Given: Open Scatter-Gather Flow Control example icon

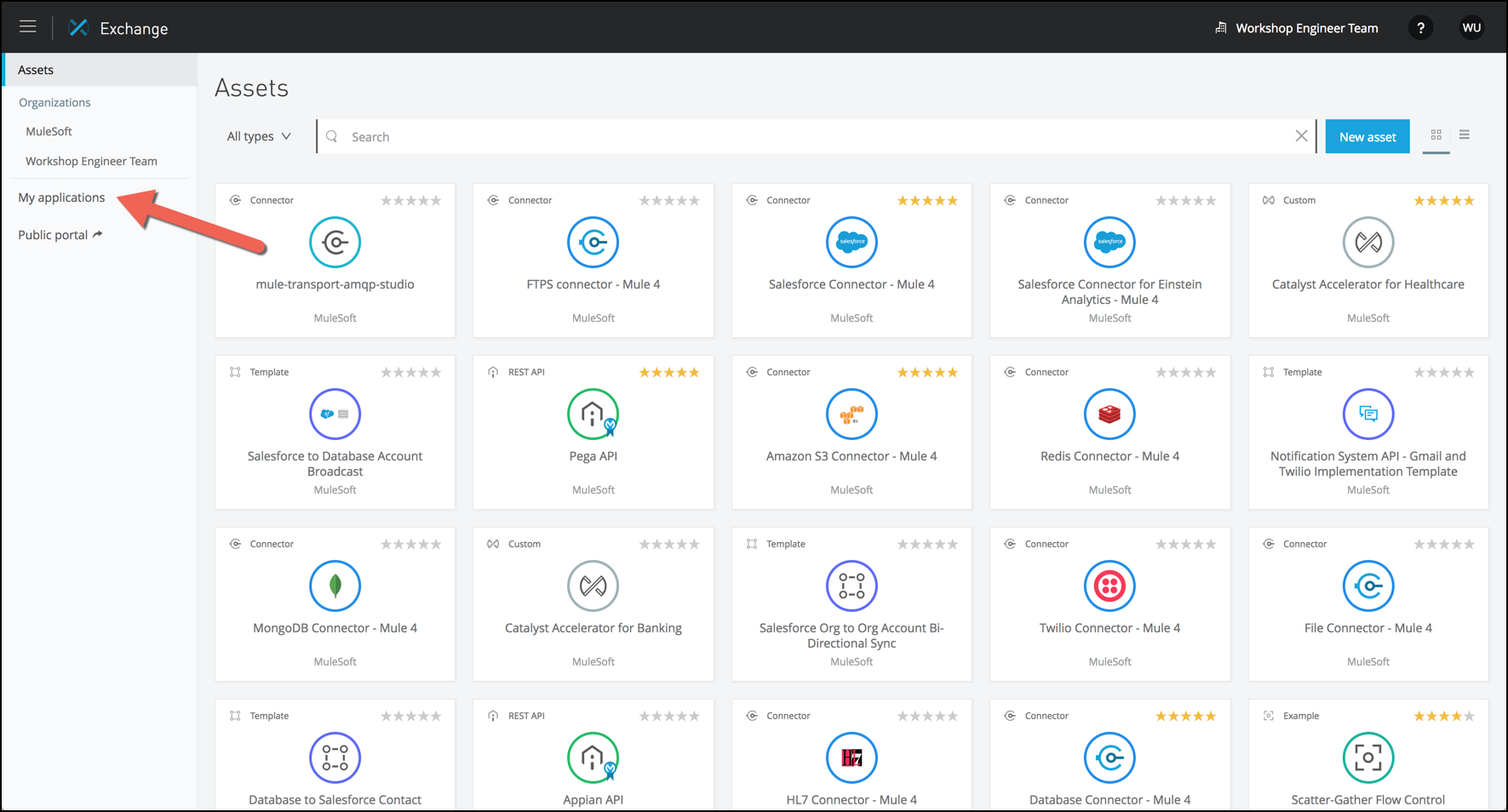Looking at the screenshot, I should click(1368, 758).
